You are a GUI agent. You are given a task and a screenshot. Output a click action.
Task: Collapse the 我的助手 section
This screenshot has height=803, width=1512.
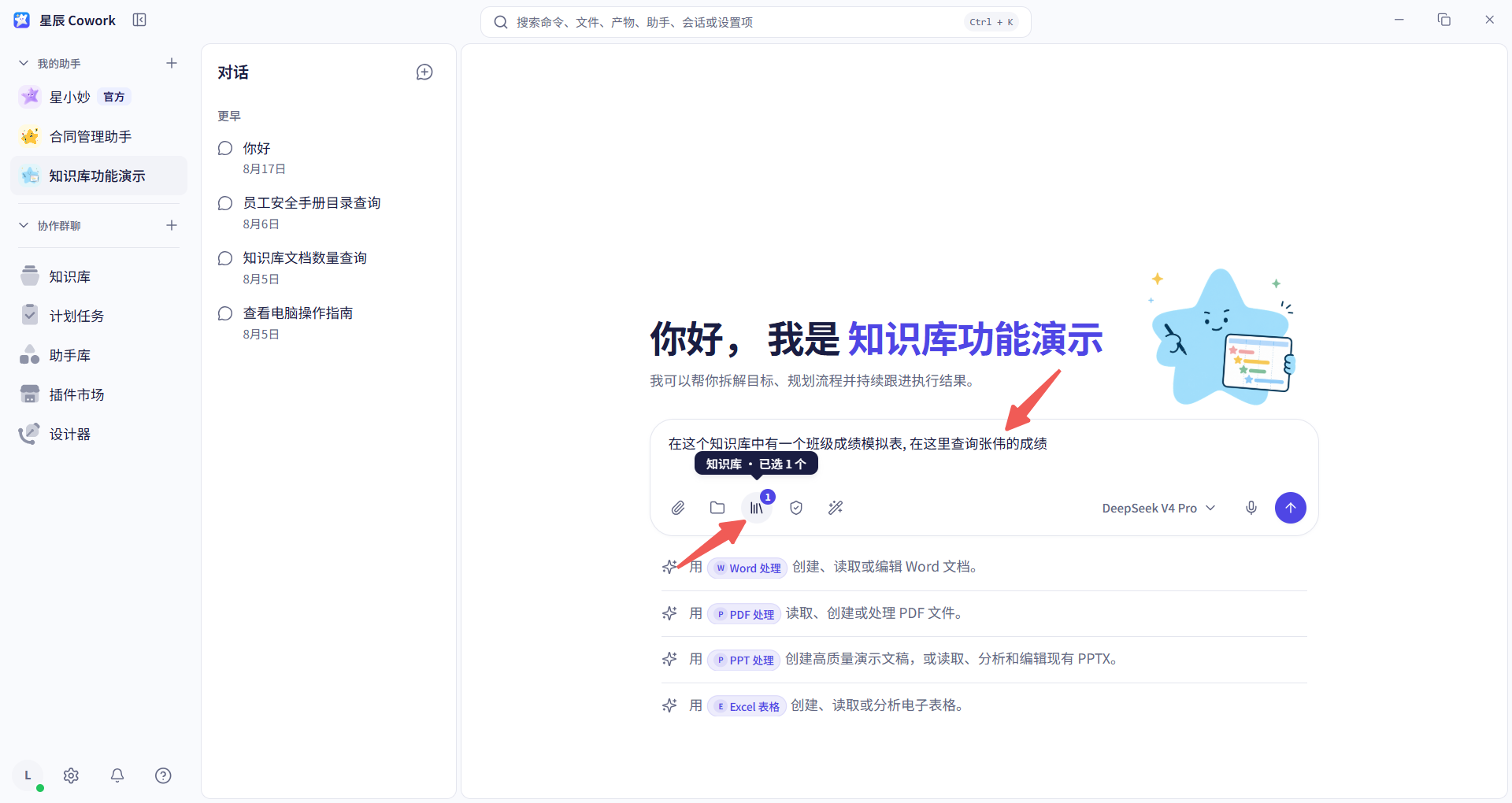click(24, 63)
